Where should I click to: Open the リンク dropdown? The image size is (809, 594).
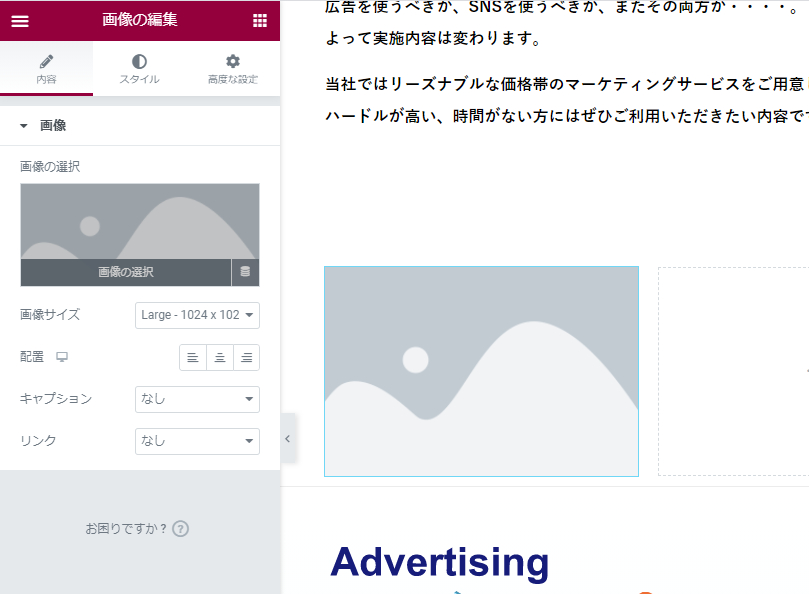(197, 441)
